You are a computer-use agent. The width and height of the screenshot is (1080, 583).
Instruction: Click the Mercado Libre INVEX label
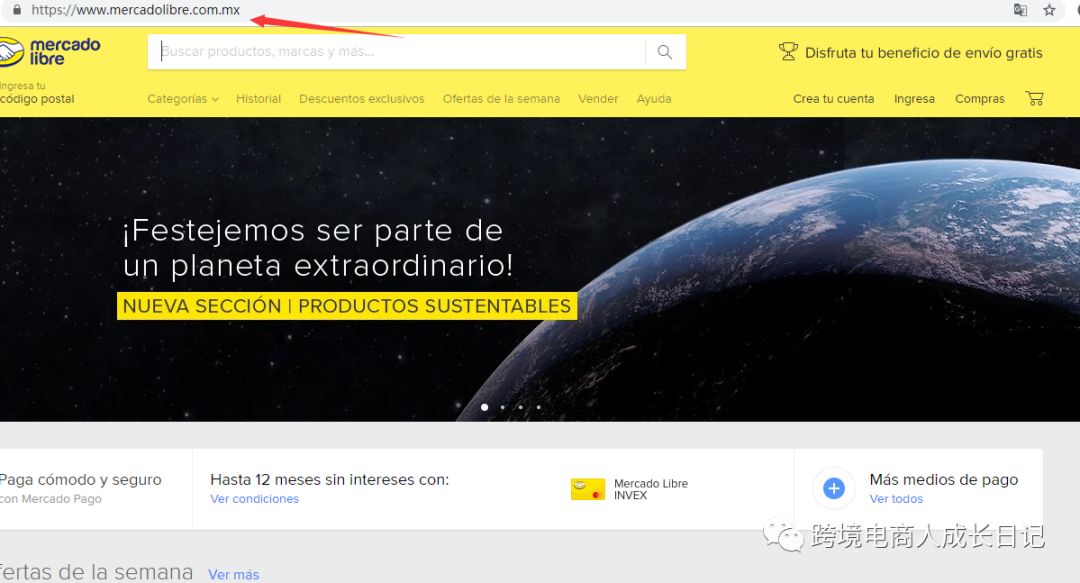651,489
